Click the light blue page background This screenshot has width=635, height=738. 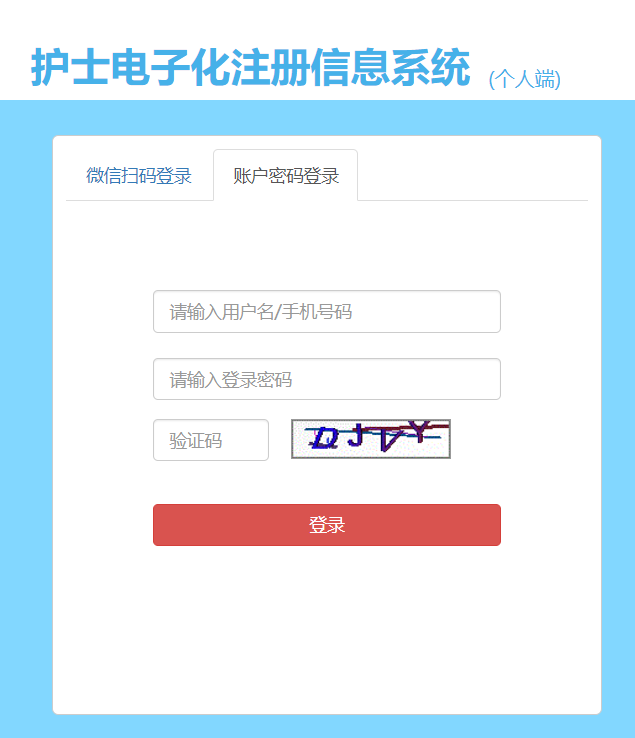(26, 424)
